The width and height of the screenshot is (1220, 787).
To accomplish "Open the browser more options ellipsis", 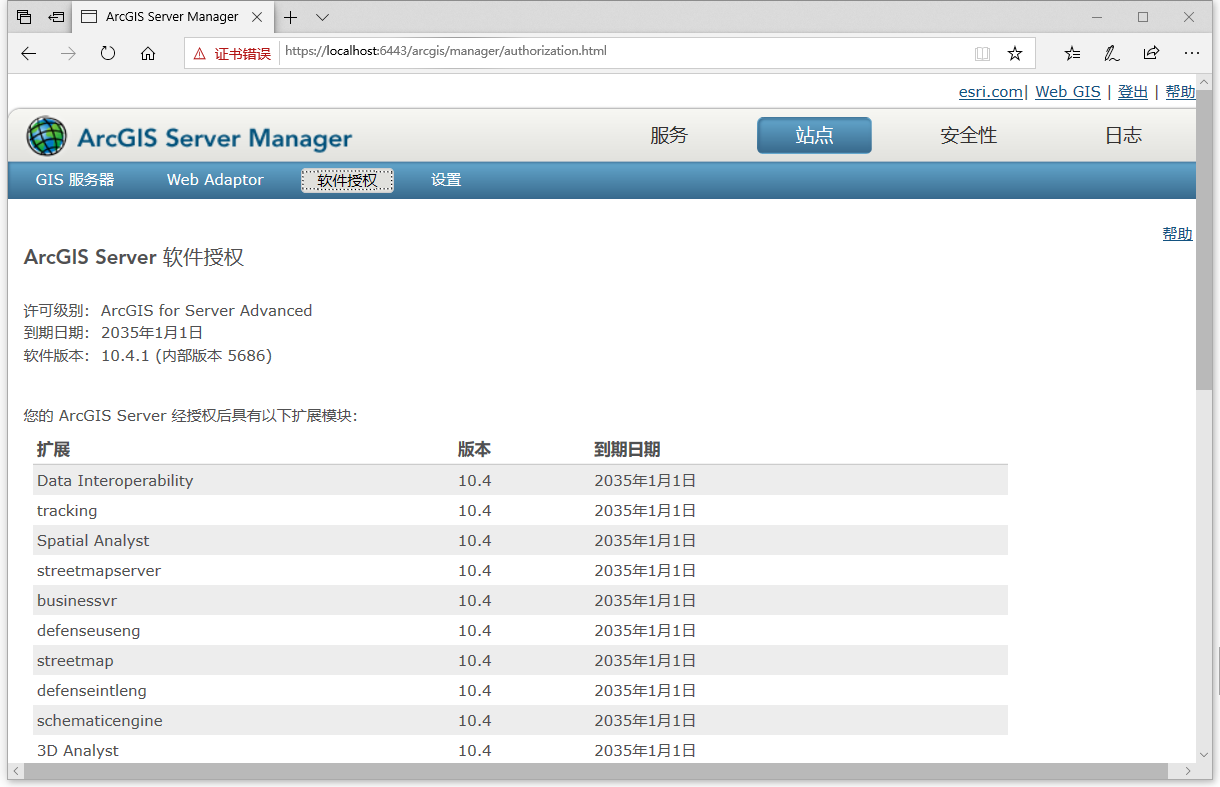I will [1192, 53].
